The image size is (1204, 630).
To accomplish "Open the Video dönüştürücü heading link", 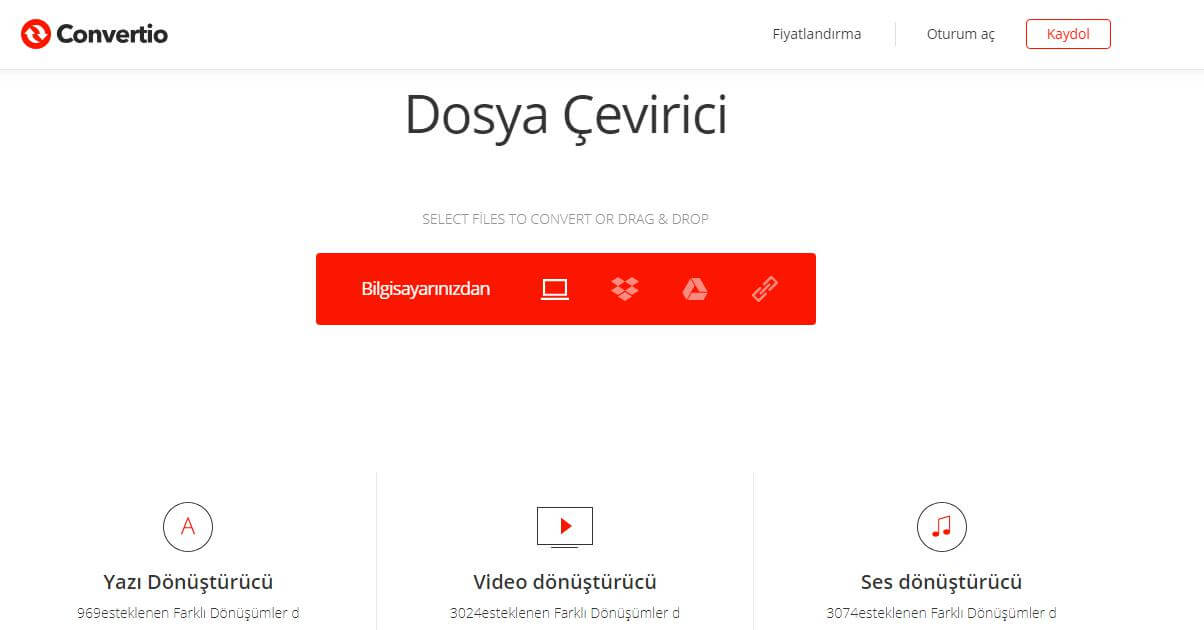I will 565,582.
